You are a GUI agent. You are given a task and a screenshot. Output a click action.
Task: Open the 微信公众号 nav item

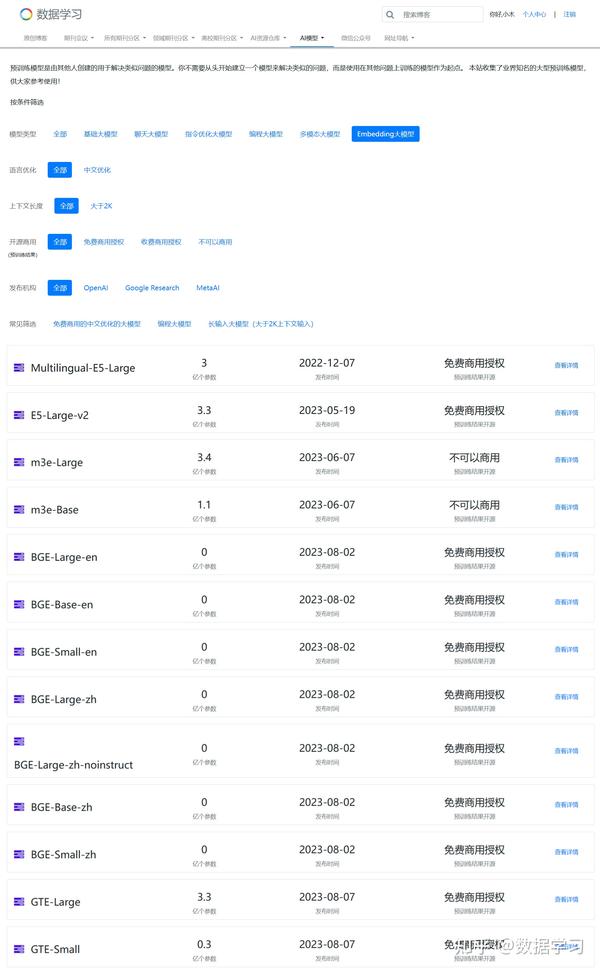tap(355, 38)
